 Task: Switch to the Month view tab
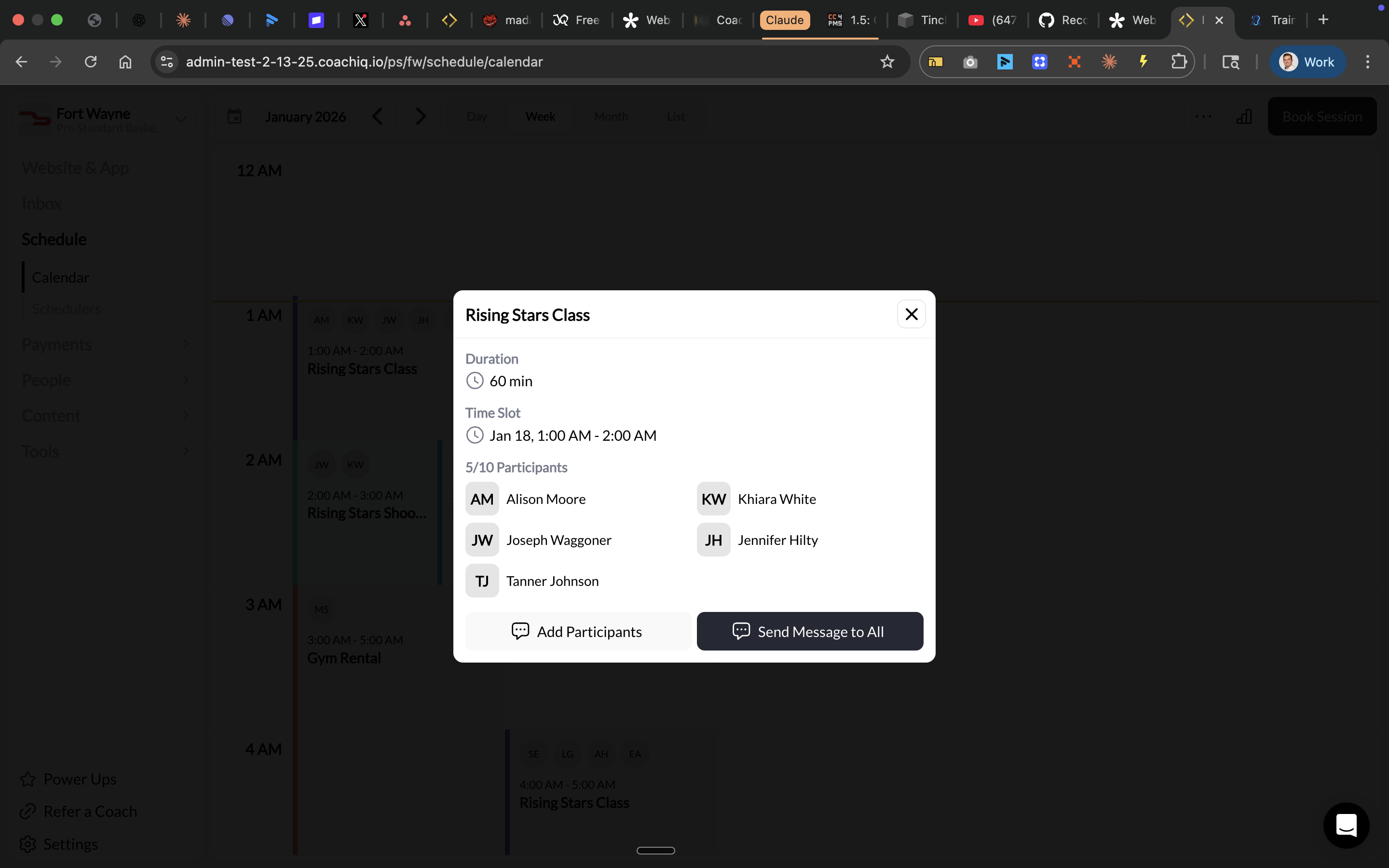pyautogui.click(x=611, y=116)
